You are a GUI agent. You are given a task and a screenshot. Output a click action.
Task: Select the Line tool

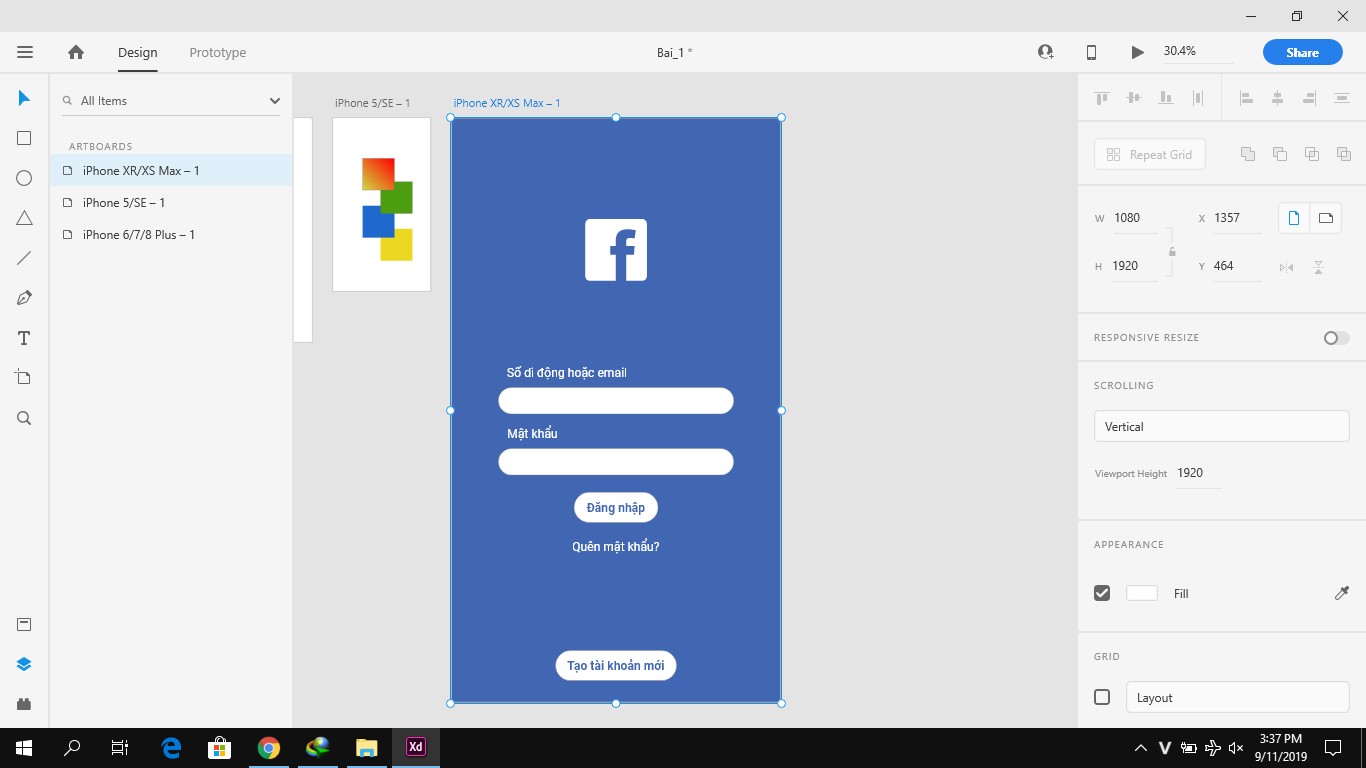pyautogui.click(x=24, y=258)
